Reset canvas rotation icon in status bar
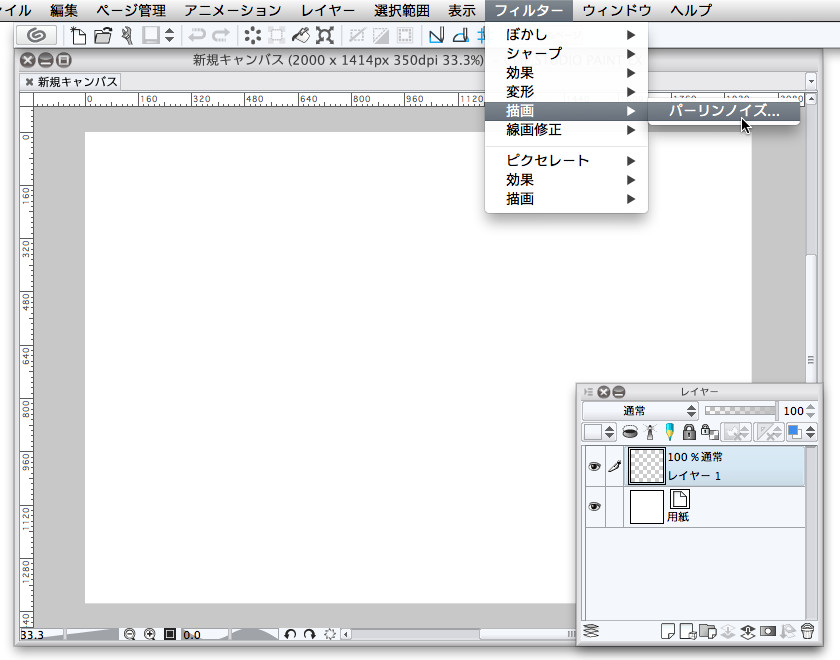 click(x=330, y=634)
